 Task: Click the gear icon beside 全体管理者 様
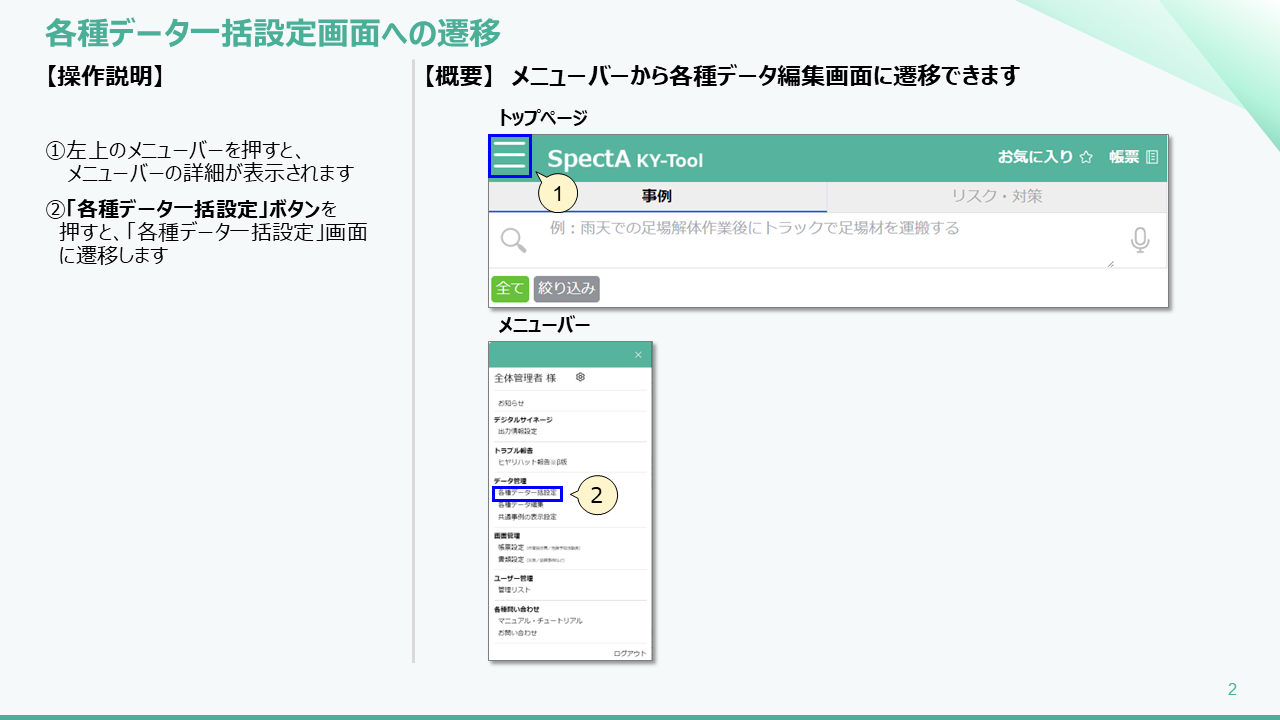(580, 378)
